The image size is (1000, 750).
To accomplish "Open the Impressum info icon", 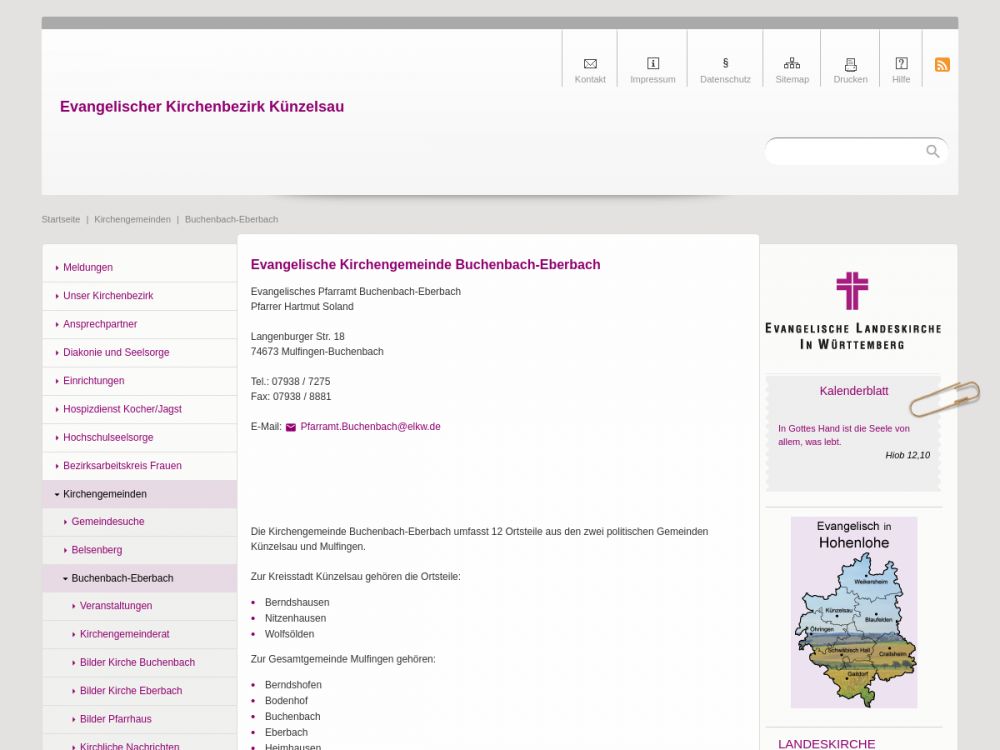I will [x=653, y=64].
